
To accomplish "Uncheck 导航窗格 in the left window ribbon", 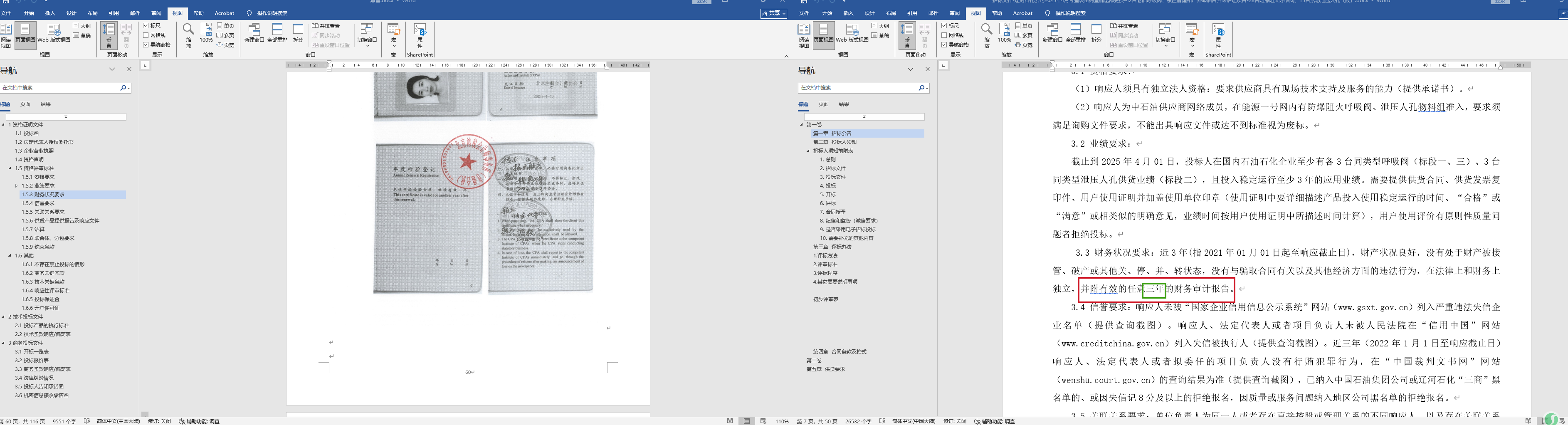I will [x=146, y=44].
